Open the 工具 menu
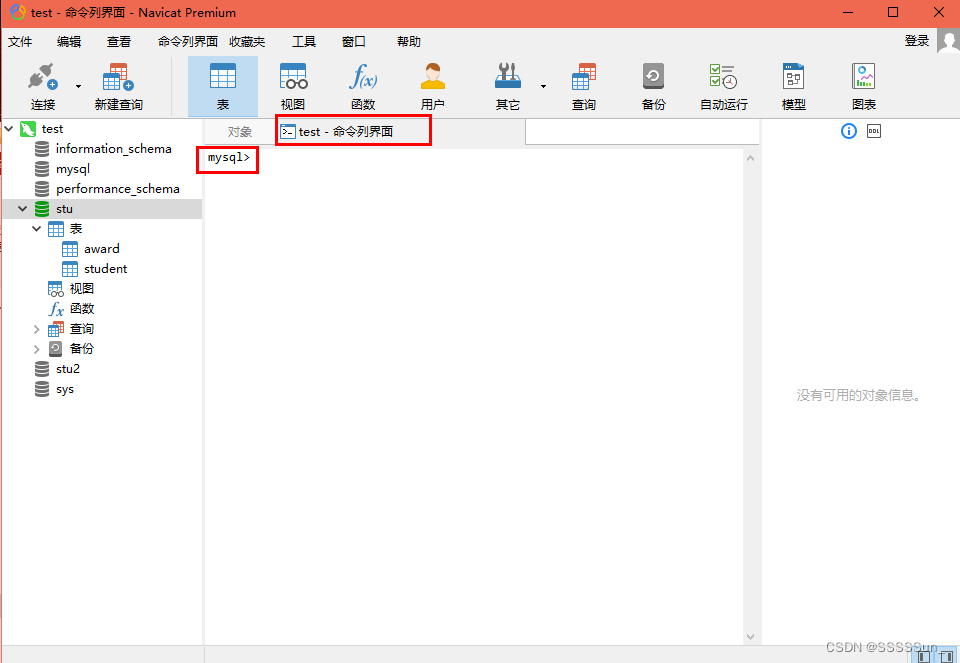The height and width of the screenshot is (663, 960). point(304,42)
